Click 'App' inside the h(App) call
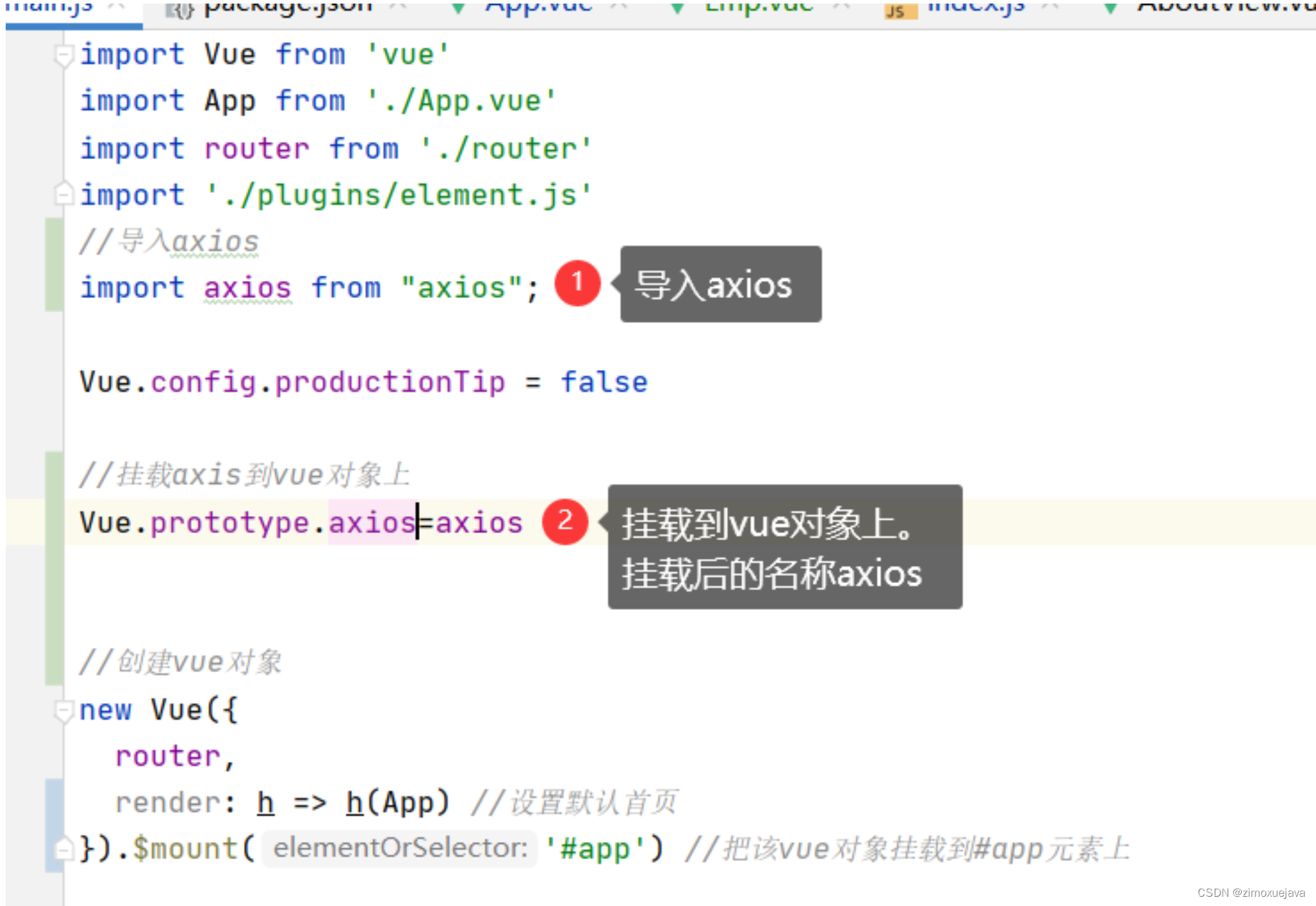 [408, 803]
